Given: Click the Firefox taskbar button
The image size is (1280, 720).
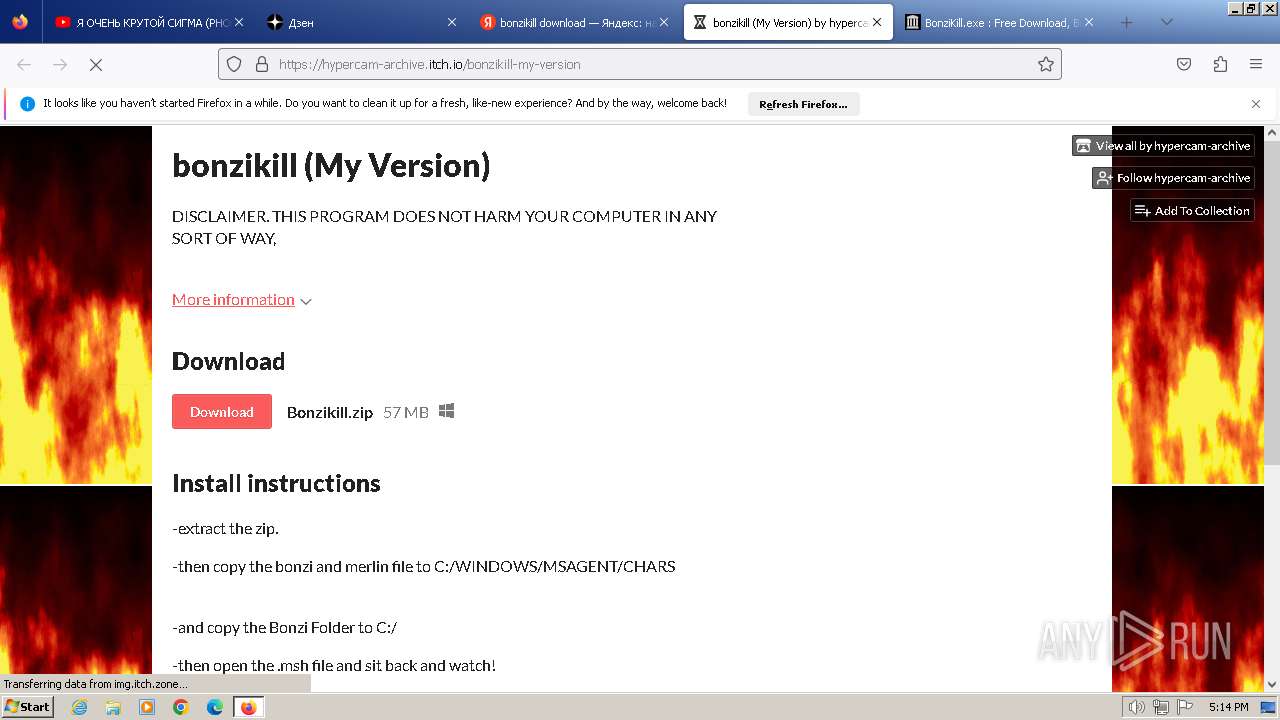Looking at the screenshot, I should (248, 707).
